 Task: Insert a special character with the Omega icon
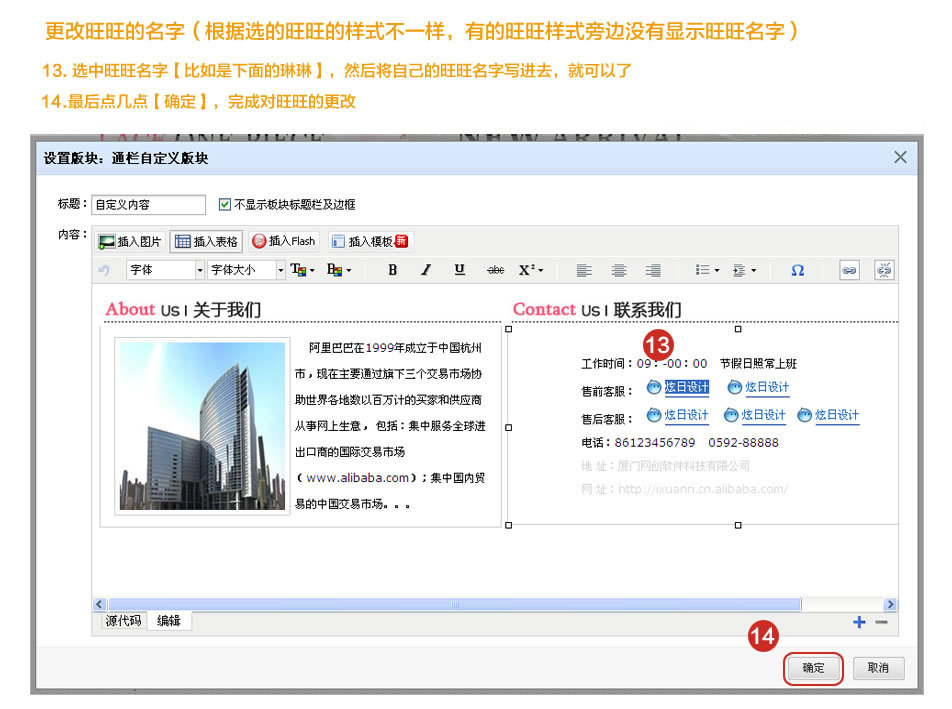pyautogui.click(x=797, y=270)
